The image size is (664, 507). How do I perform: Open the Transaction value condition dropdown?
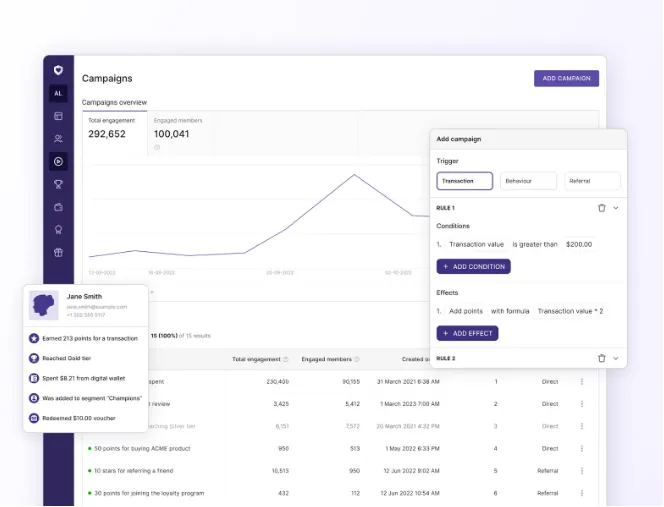(476, 244)
